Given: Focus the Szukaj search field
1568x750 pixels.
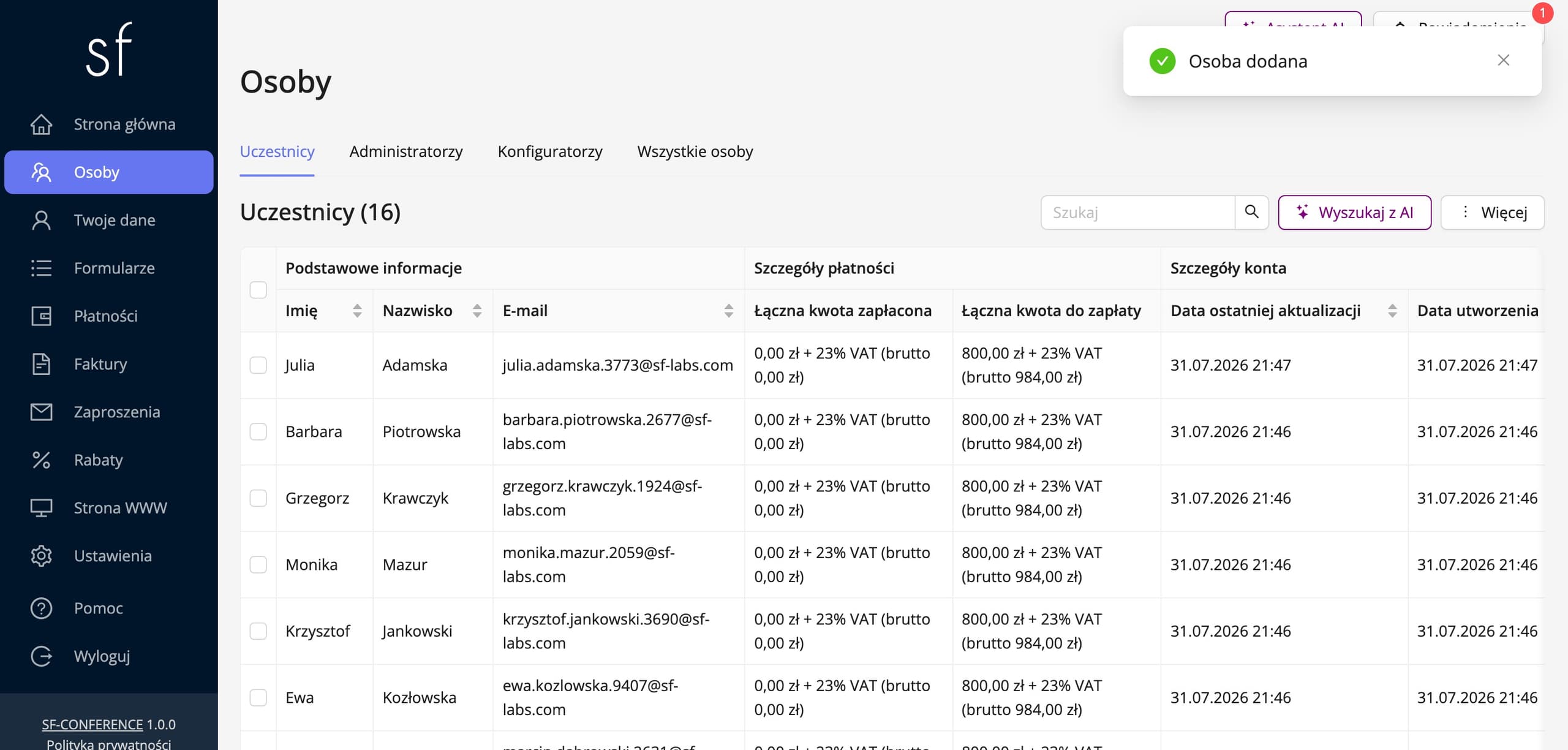Looking at the screenshot, I should coord(1138,212).
